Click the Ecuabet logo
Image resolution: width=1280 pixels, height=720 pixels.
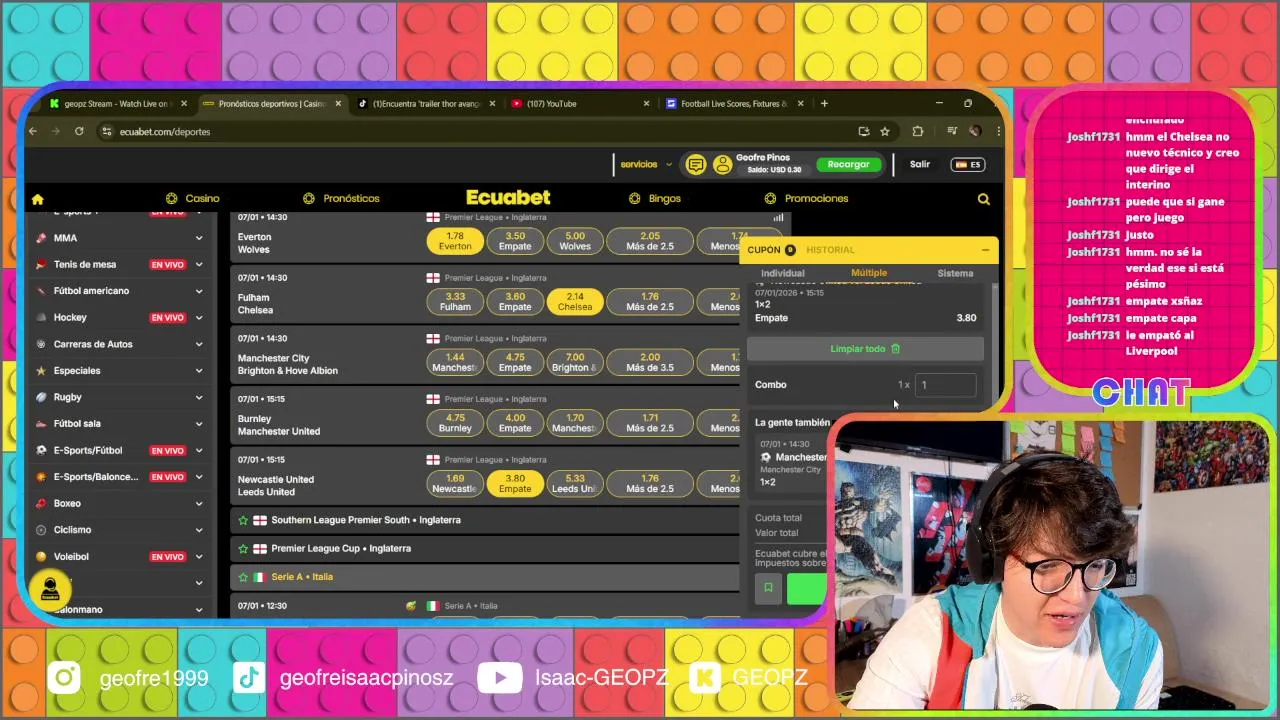508,198
